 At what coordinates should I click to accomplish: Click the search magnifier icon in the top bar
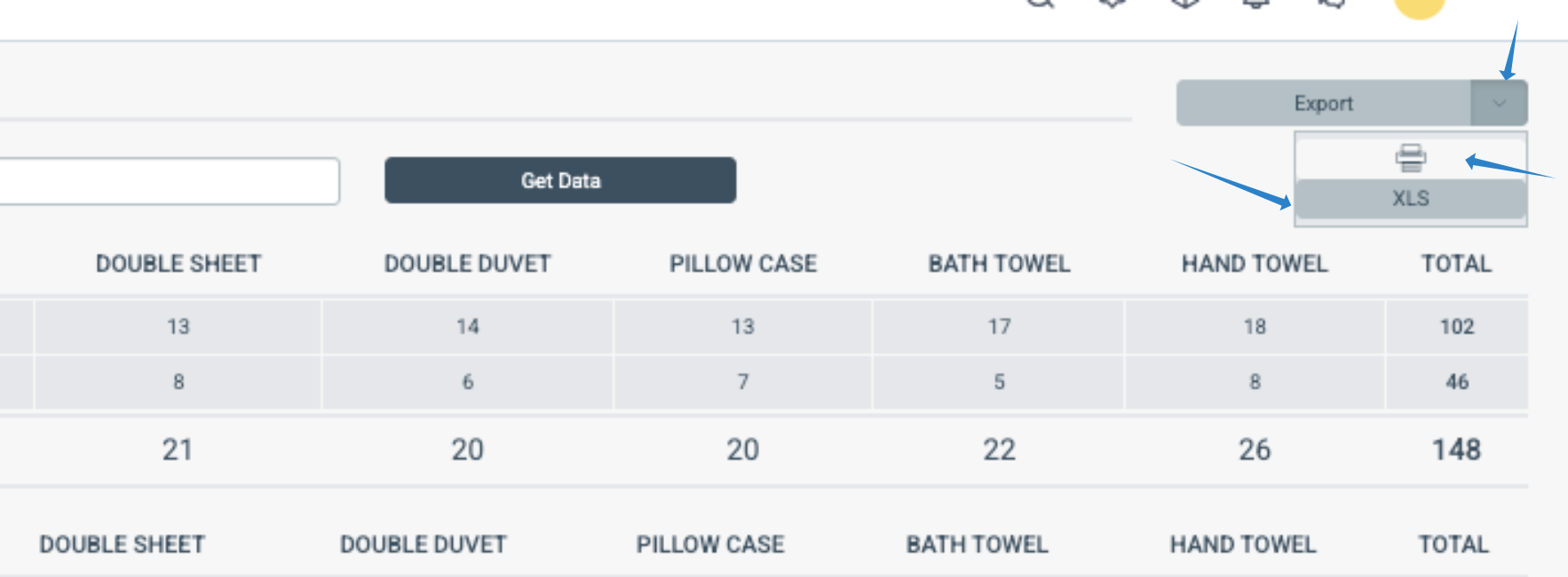point(1040,3)
